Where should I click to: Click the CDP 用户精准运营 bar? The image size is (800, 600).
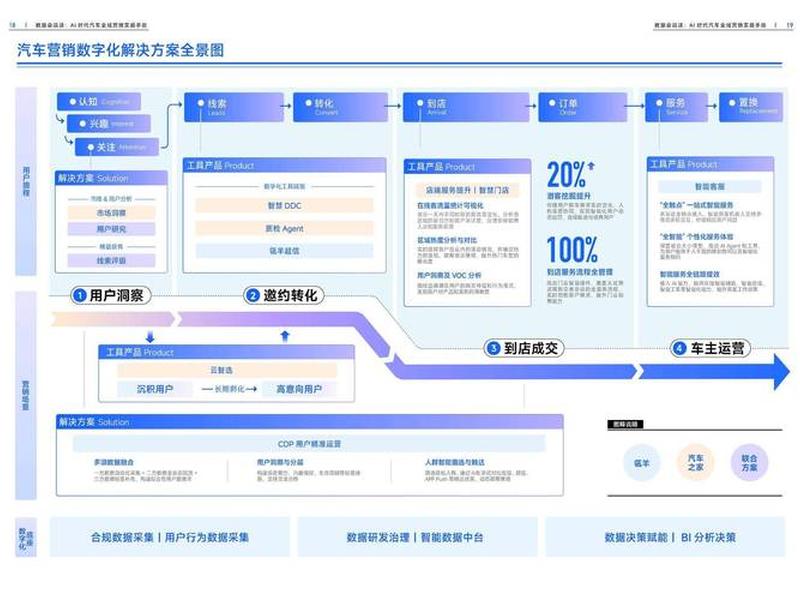click(x=309, y=444)
